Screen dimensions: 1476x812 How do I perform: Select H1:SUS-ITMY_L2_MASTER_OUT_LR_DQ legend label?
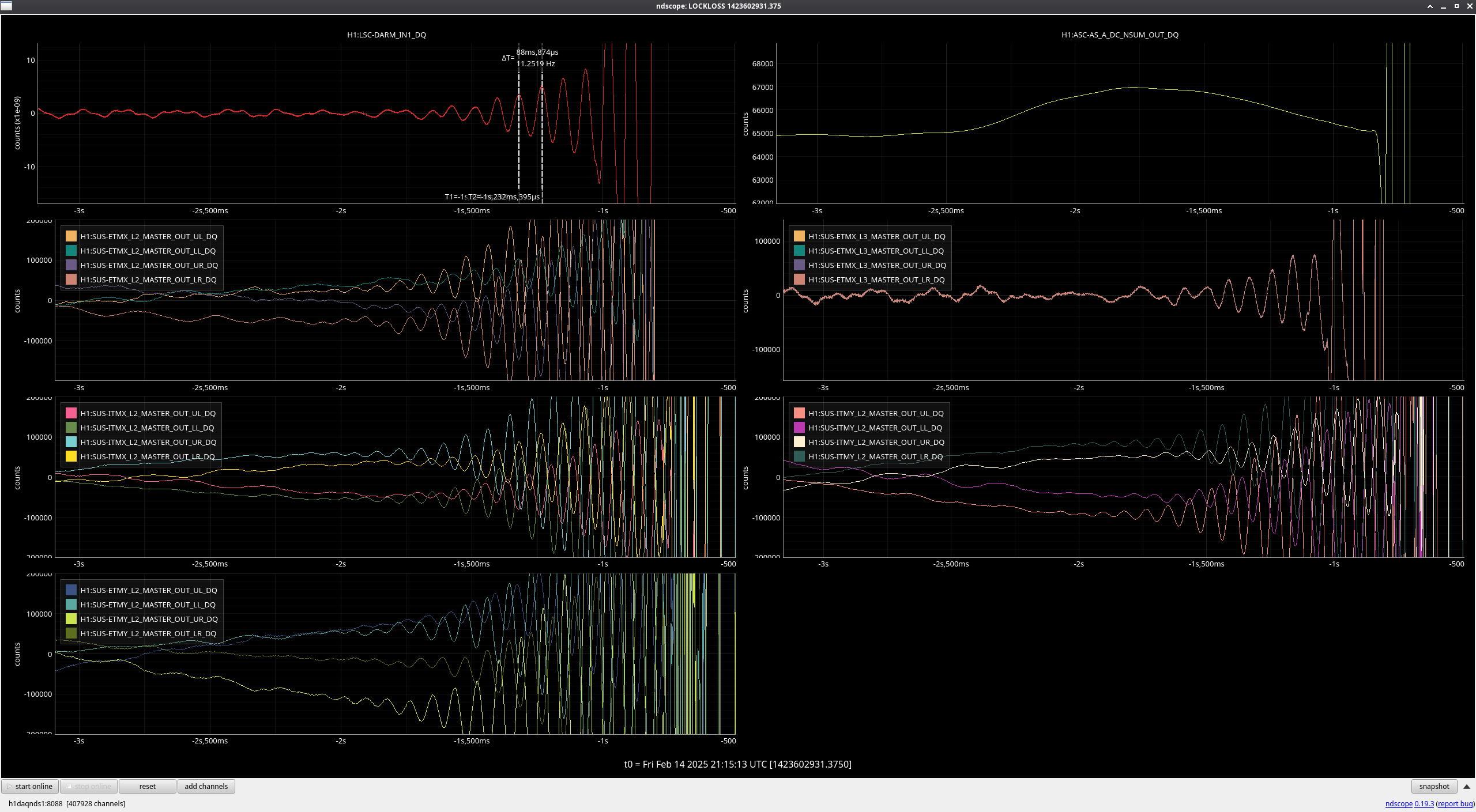pos(876,456)
